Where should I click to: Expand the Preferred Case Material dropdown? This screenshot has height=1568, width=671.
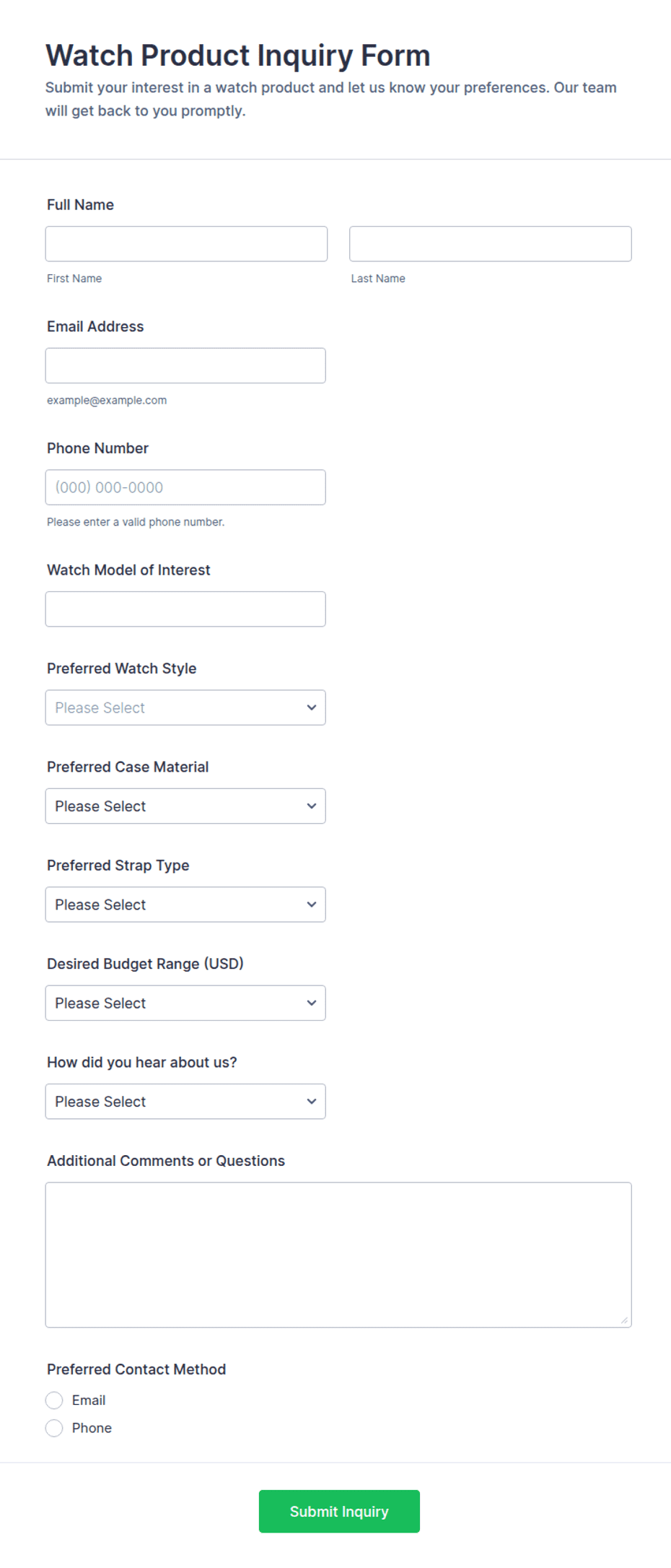[x=185, y=806]
